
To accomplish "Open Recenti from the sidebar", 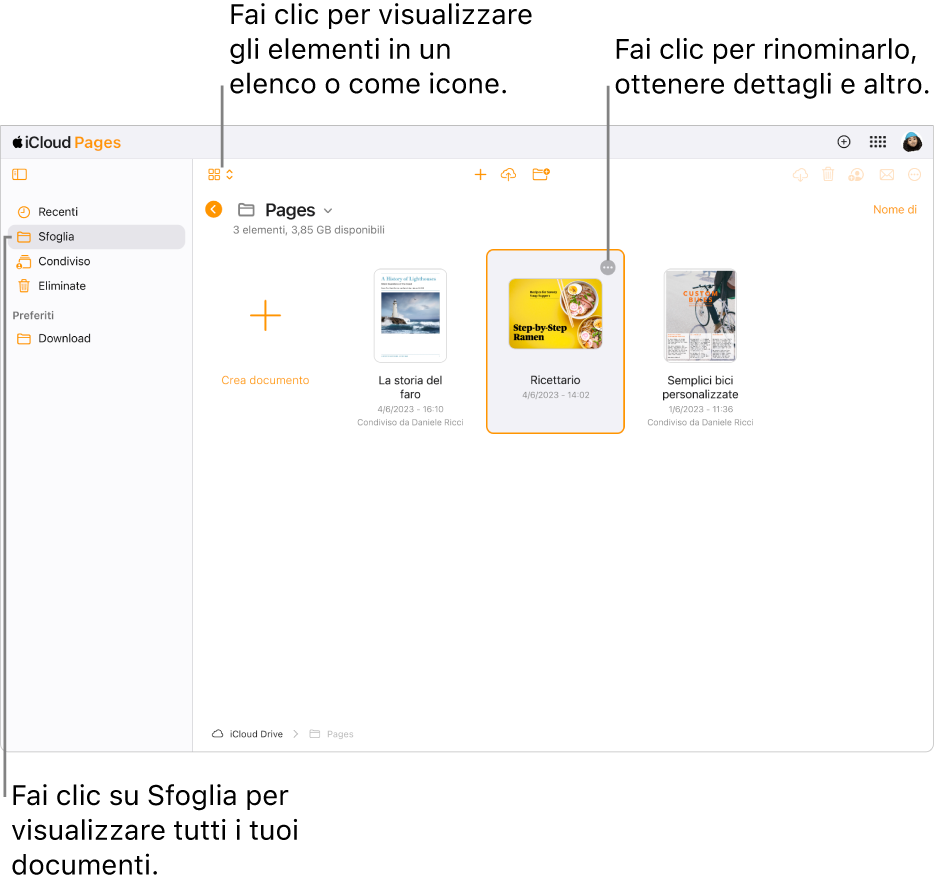I will (56, 211).
